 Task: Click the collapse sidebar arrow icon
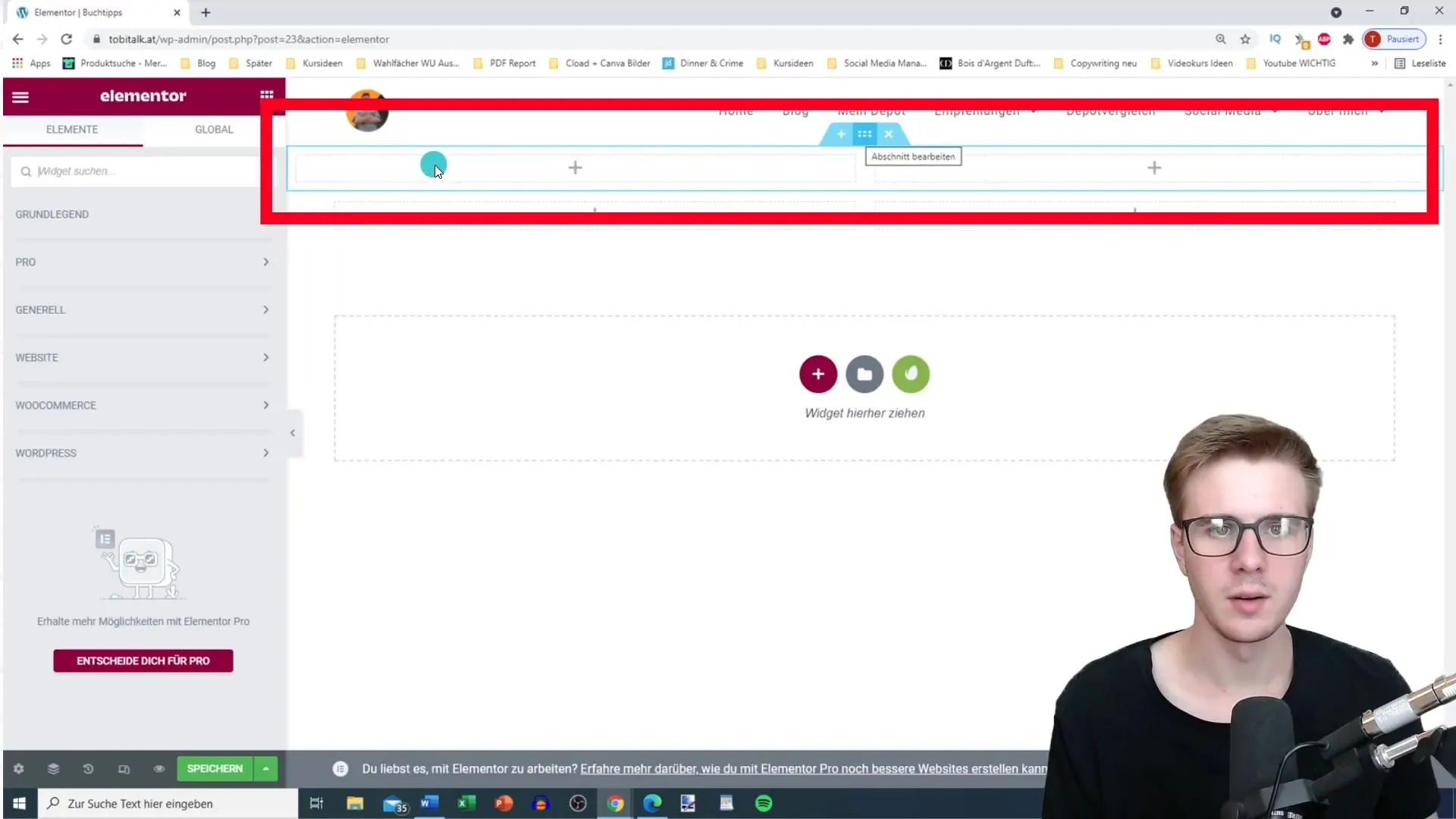click(x=293, y=433)
